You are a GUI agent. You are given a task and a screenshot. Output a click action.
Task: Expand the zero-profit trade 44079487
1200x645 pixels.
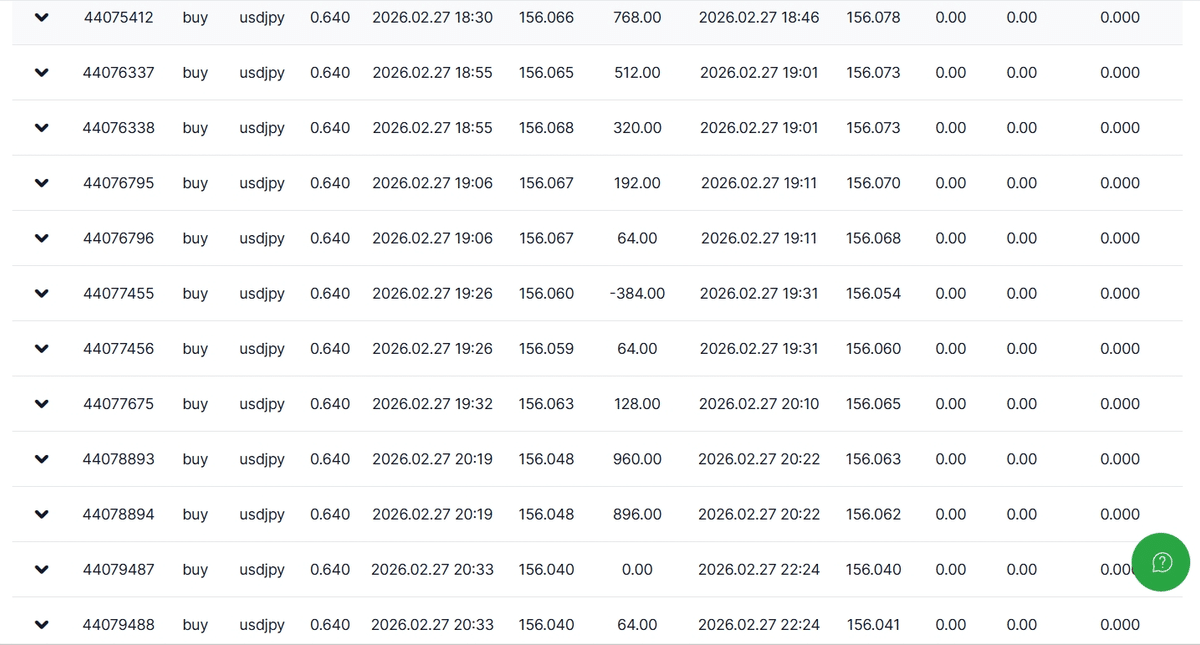pyautogui.click(x=42, y=570)
